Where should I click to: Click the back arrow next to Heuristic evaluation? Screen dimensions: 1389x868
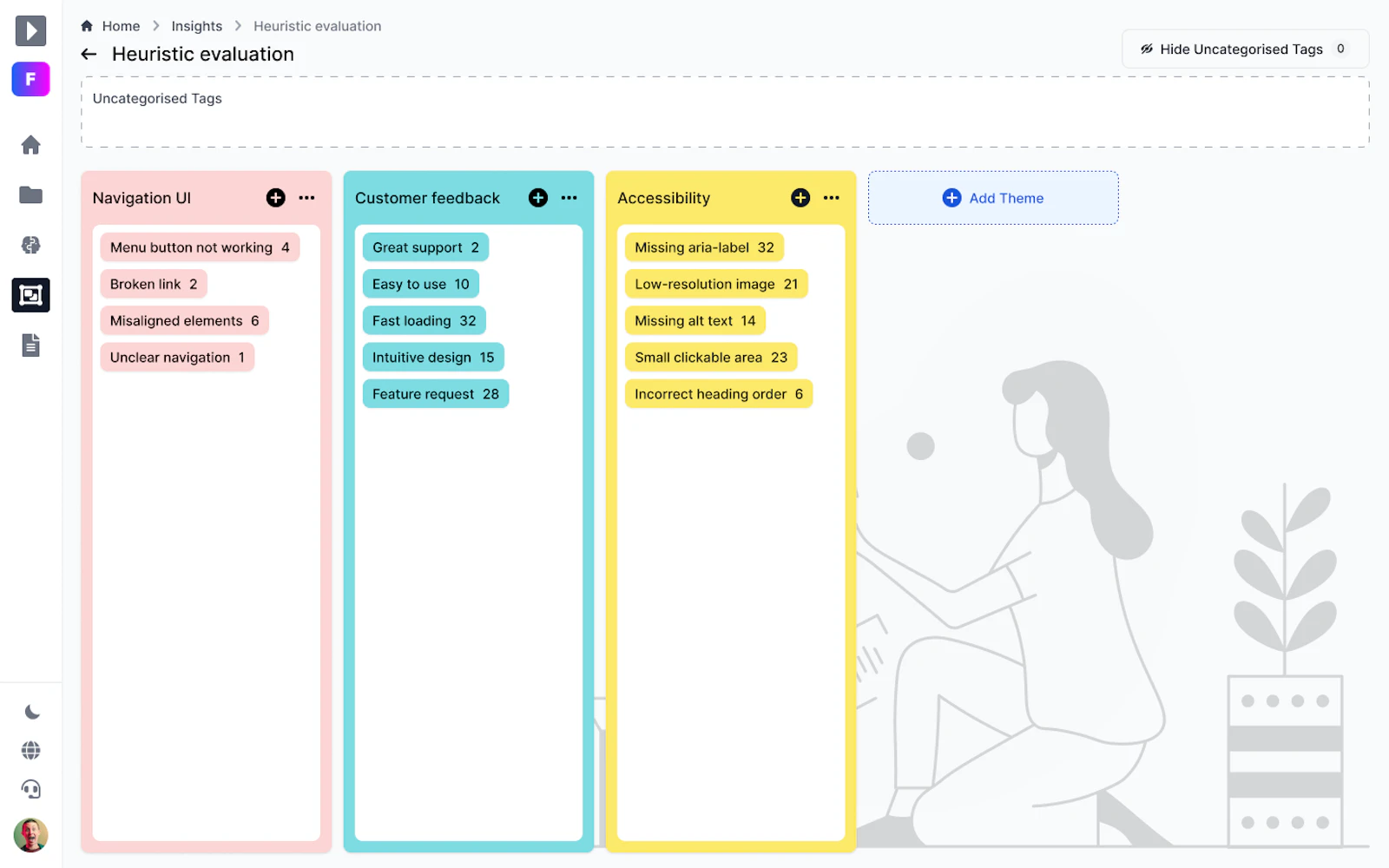tap(89, 54)
